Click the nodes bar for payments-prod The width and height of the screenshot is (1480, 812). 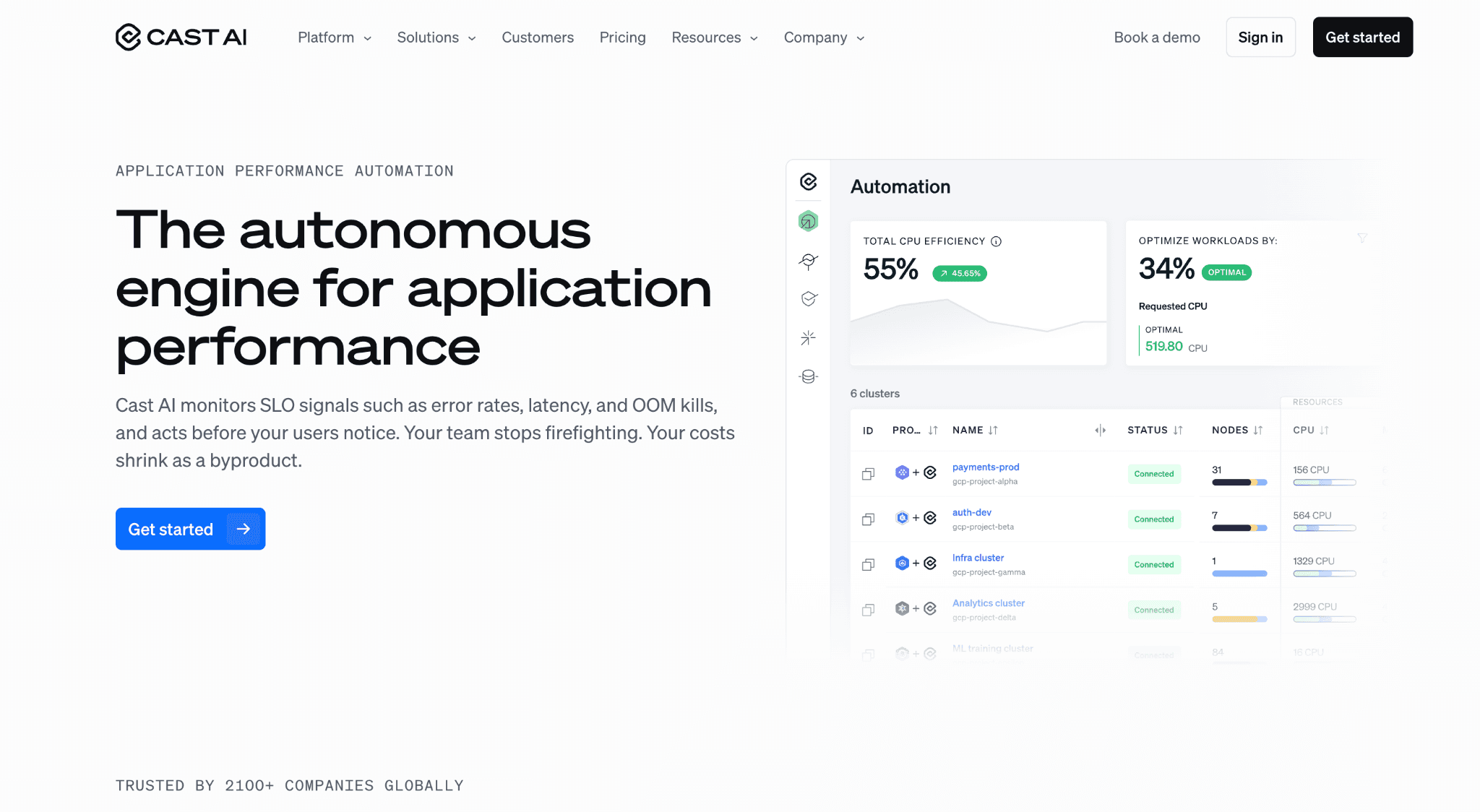(1239, 483)
